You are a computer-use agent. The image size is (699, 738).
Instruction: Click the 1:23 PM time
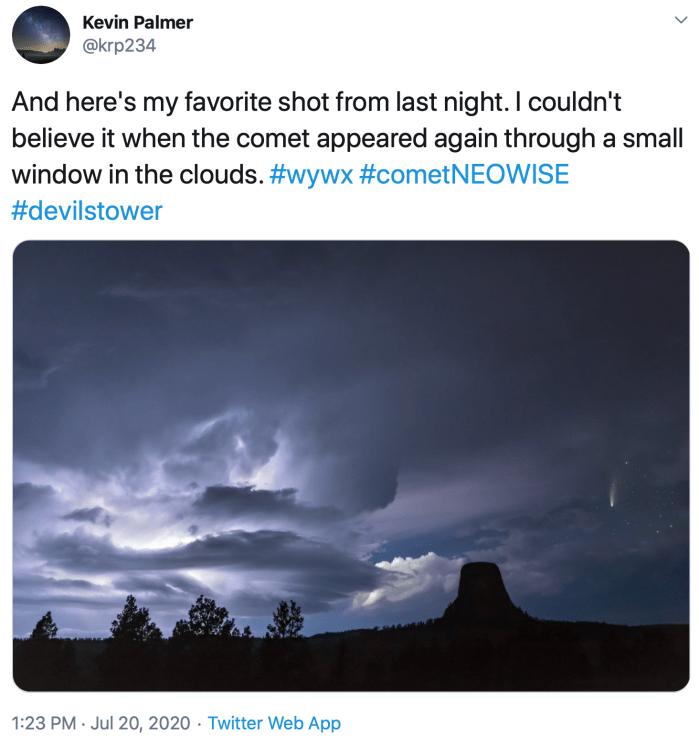(x=45, y=723)
